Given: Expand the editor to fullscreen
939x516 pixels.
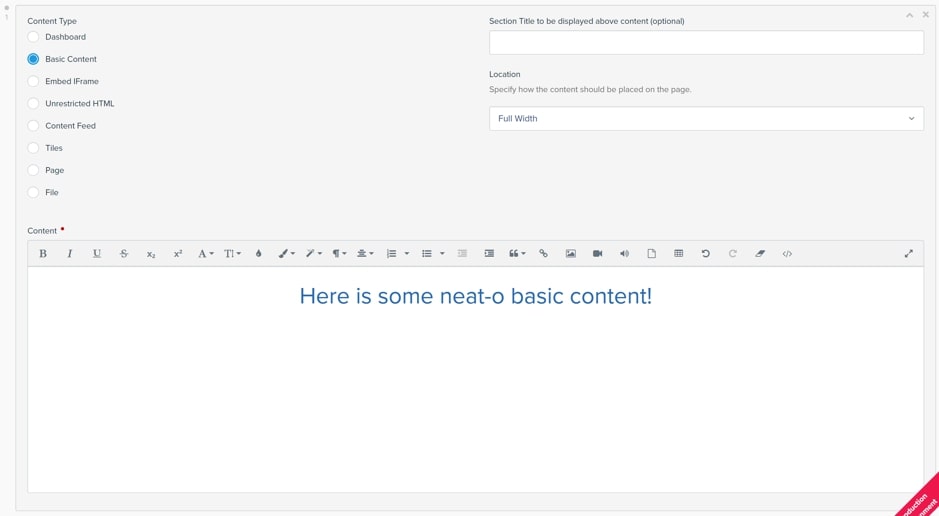Looking at the screenshot, I should [908, 254].
